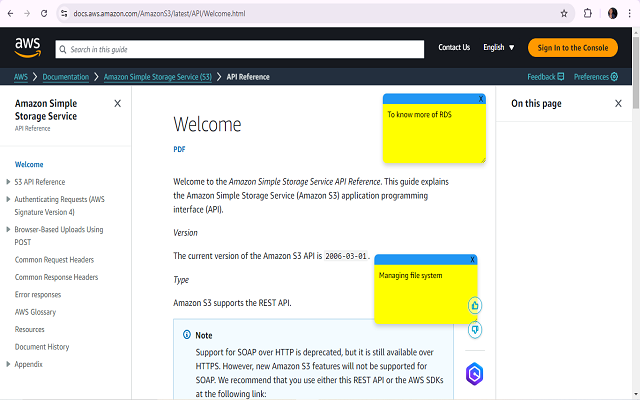Close the On this page panel

coord(618,104)
